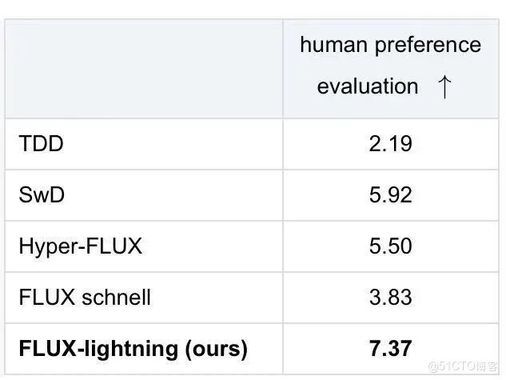Click the FLUX schnell label

pos(85,297)
